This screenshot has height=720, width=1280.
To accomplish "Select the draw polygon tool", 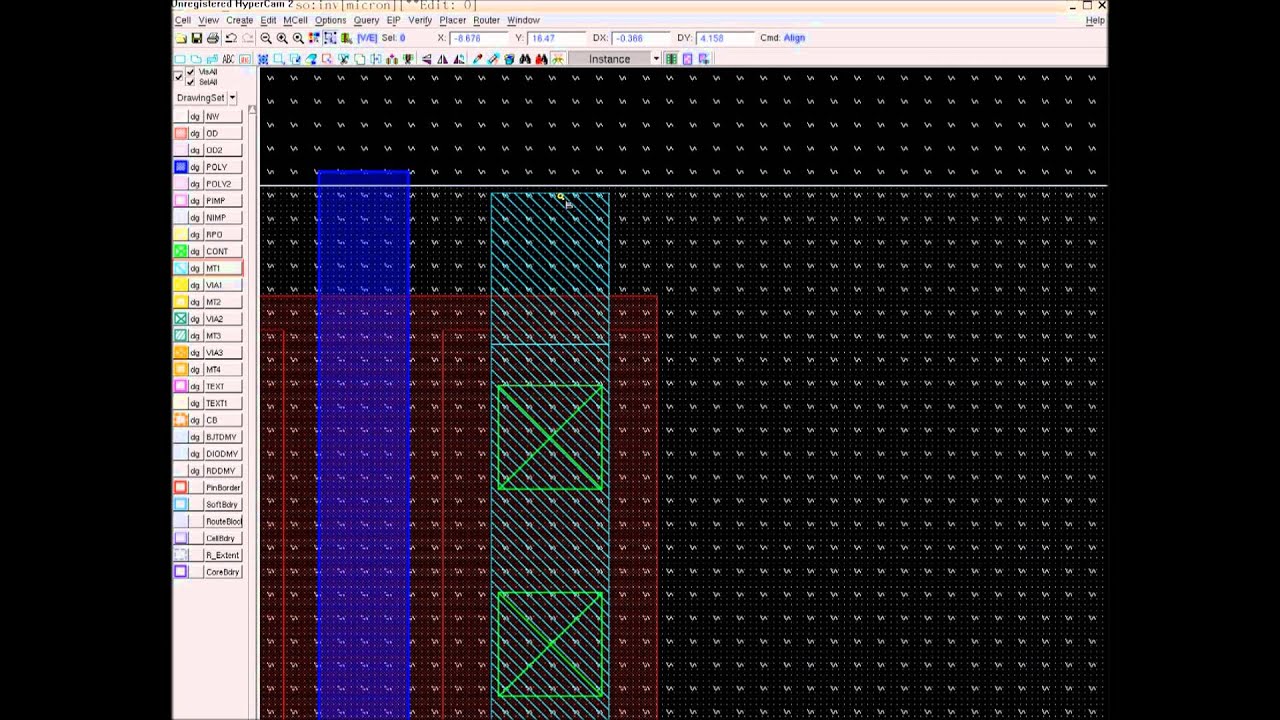I will (196, 59).
